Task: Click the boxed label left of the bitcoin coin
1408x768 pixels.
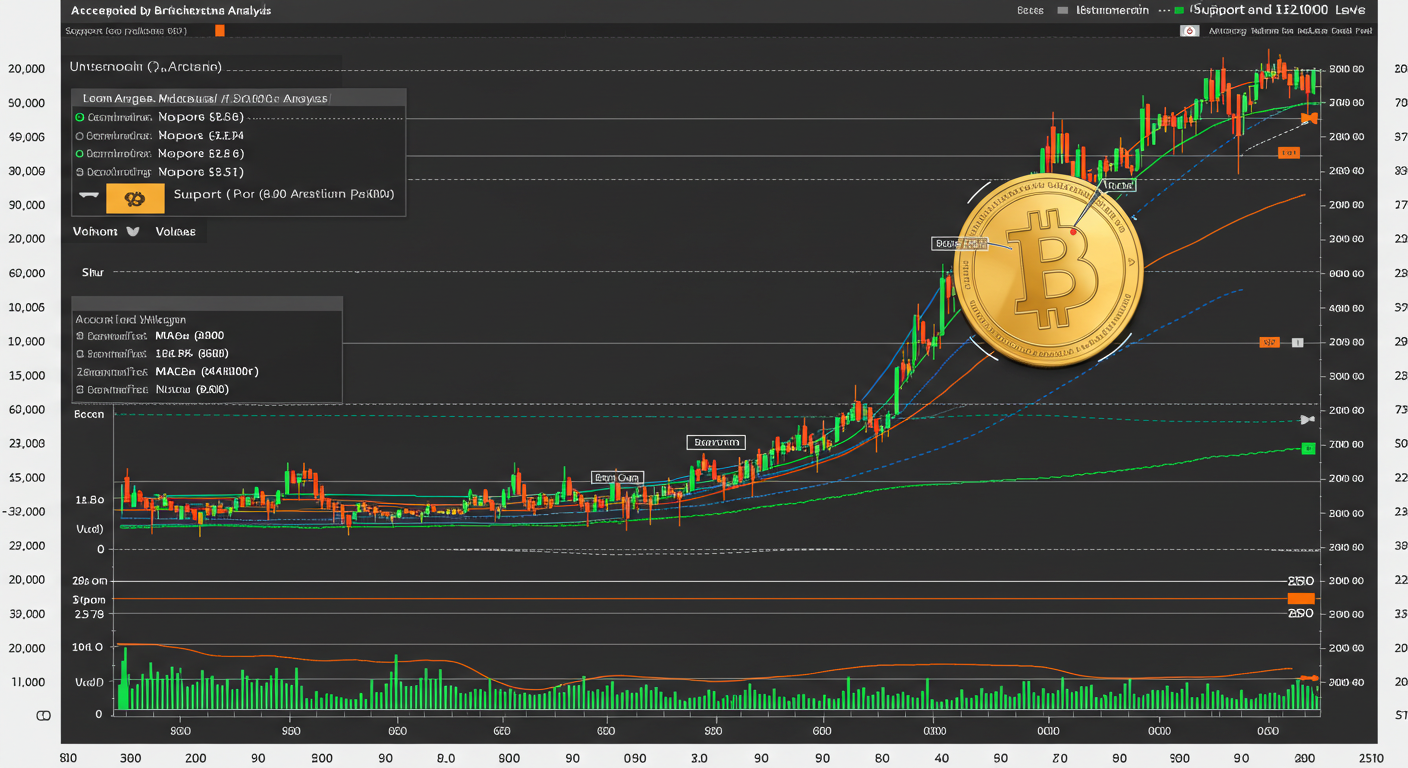Action: [958, 243]
